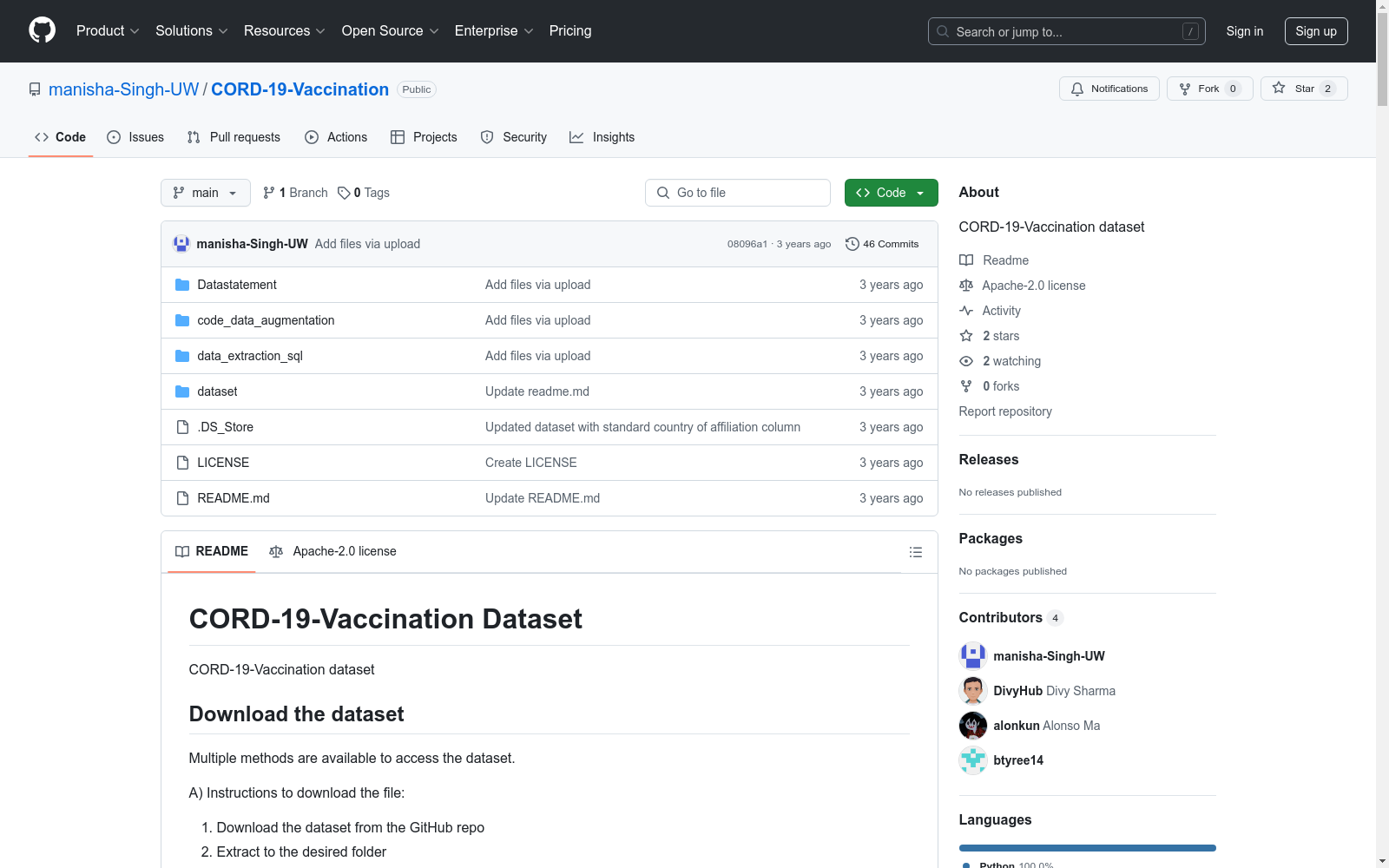Click the Report repository link
This screenshot has width=1389, height=868.
[x=1005, y=411]
